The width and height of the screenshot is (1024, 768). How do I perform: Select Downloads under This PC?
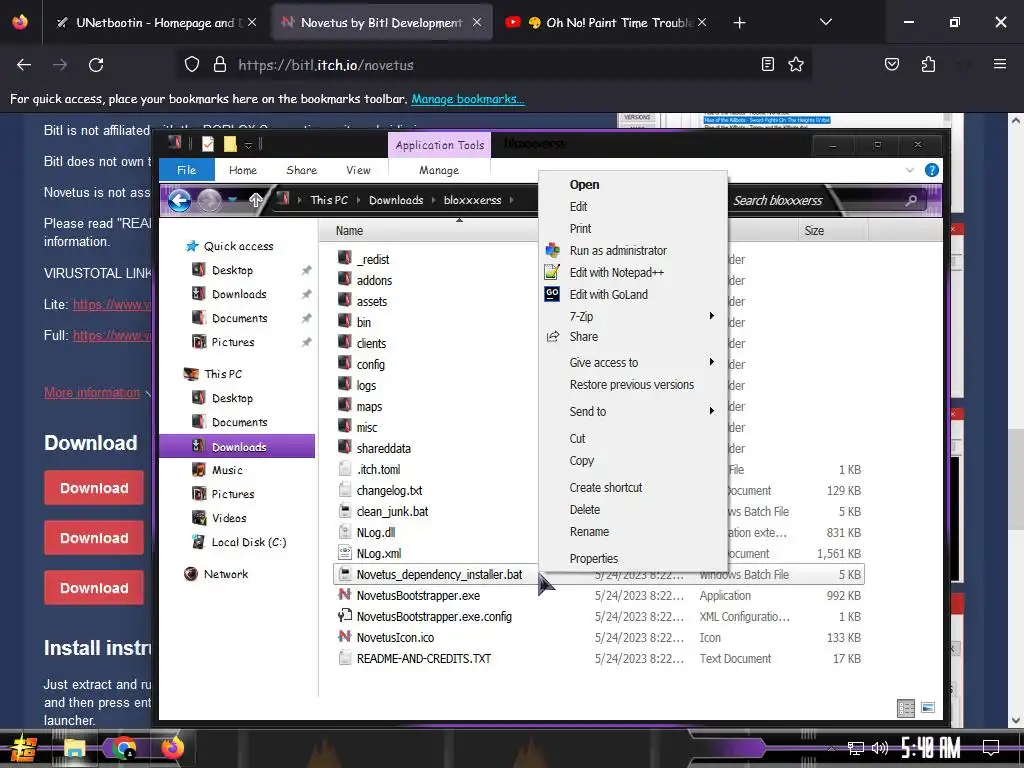pyautogui.click(x=238, y=447)
